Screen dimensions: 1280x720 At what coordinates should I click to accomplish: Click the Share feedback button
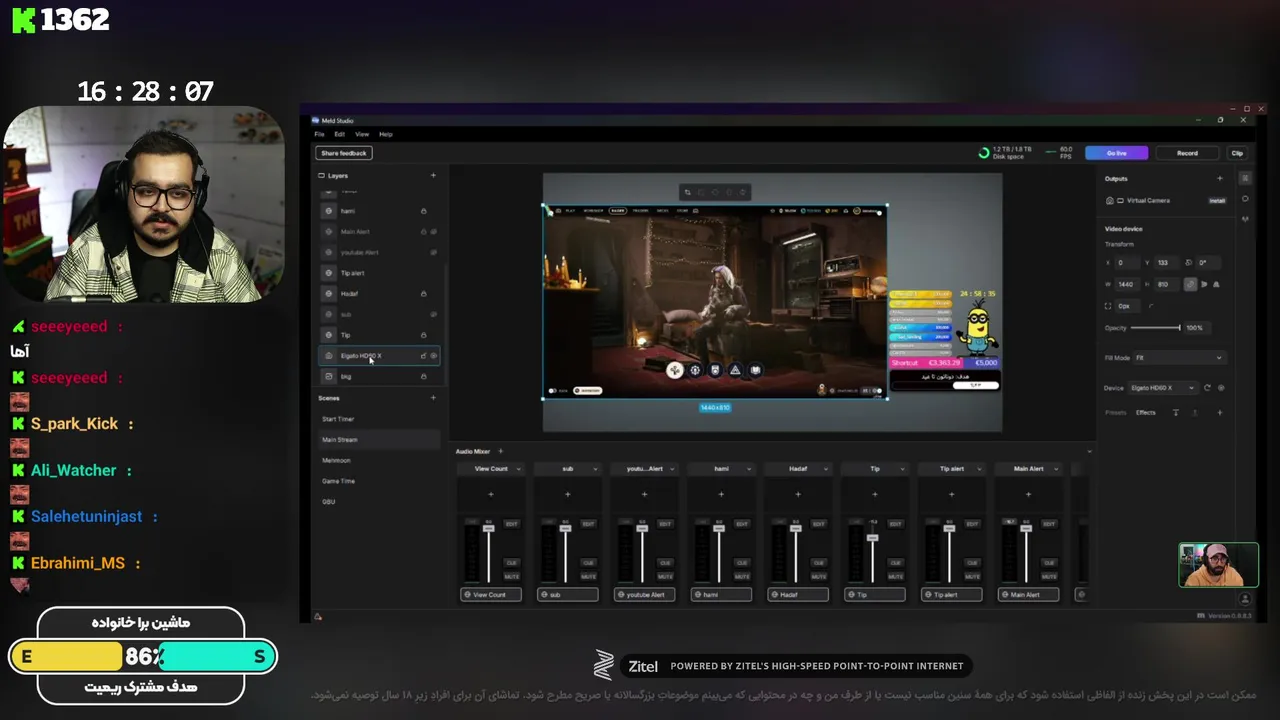pyautogui.click(x=344, y=153)
